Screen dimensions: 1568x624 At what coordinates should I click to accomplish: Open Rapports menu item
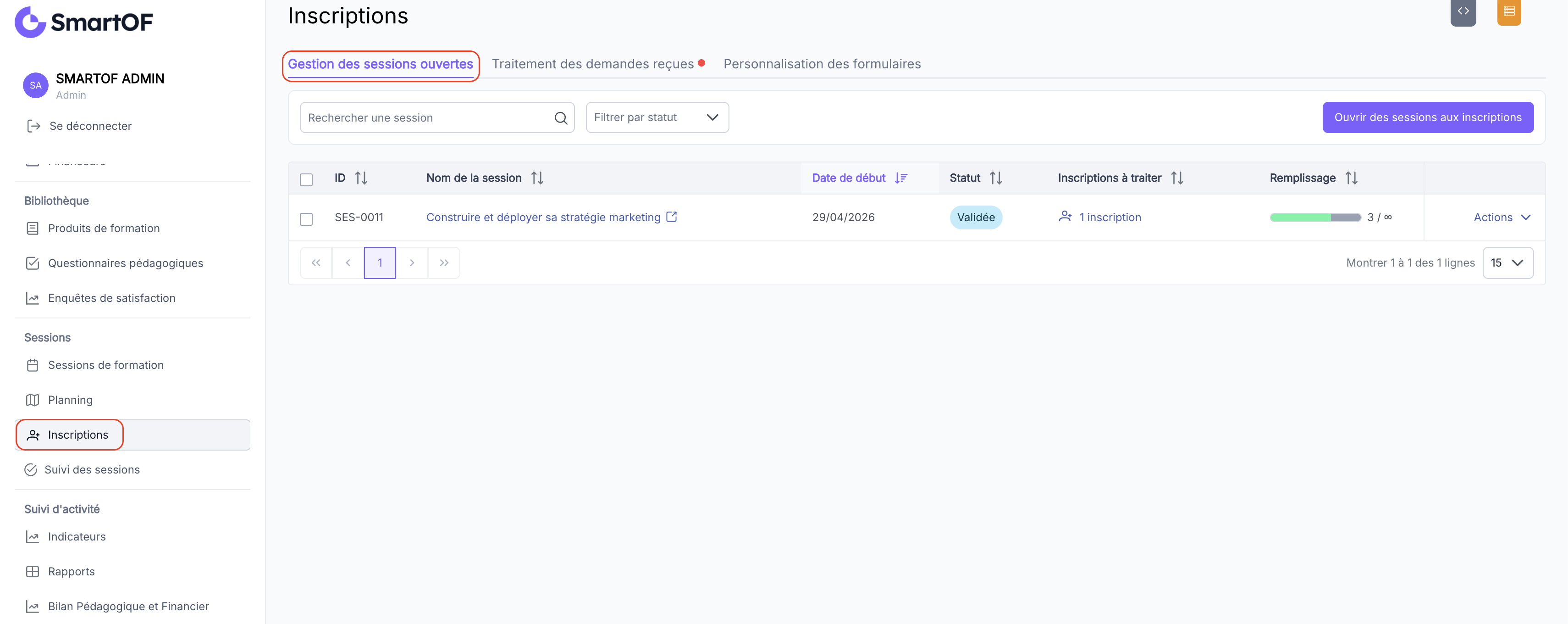tap(132, 572)
